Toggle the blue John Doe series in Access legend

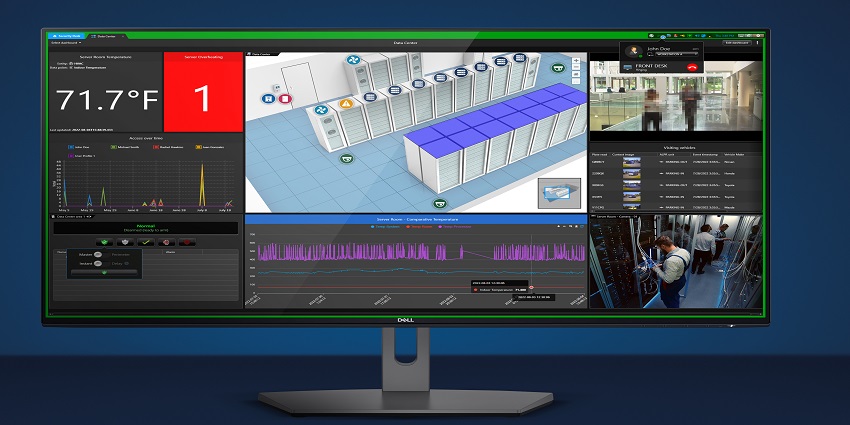[79, 147]
